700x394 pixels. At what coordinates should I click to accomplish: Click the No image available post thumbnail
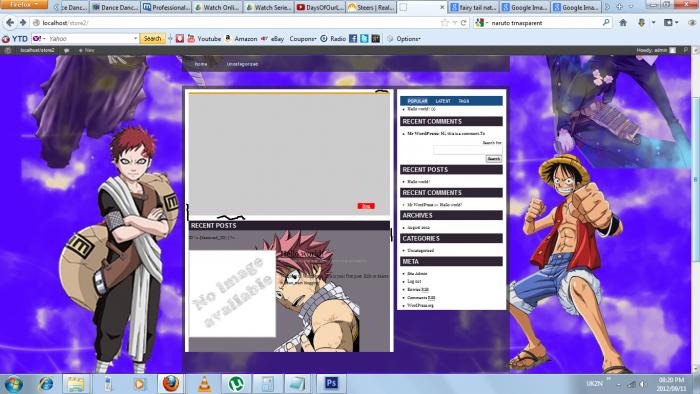pyautogui.click(x=232, y=294)
